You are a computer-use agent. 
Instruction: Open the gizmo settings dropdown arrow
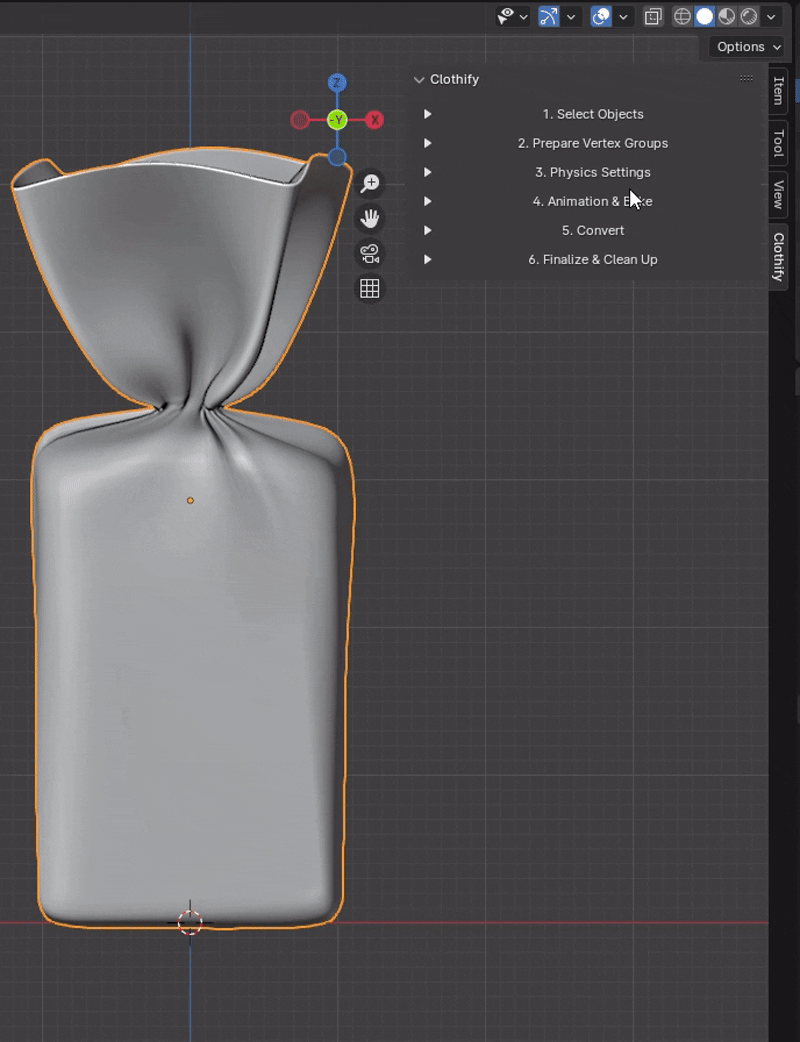(571, 17)
